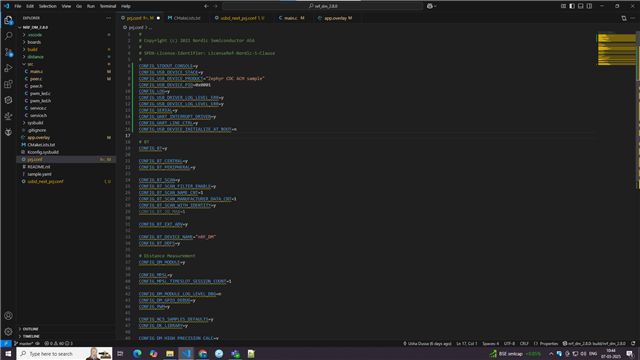Open the Terminal menu
This screenshot has width=640, height=360.
(108, 6)
